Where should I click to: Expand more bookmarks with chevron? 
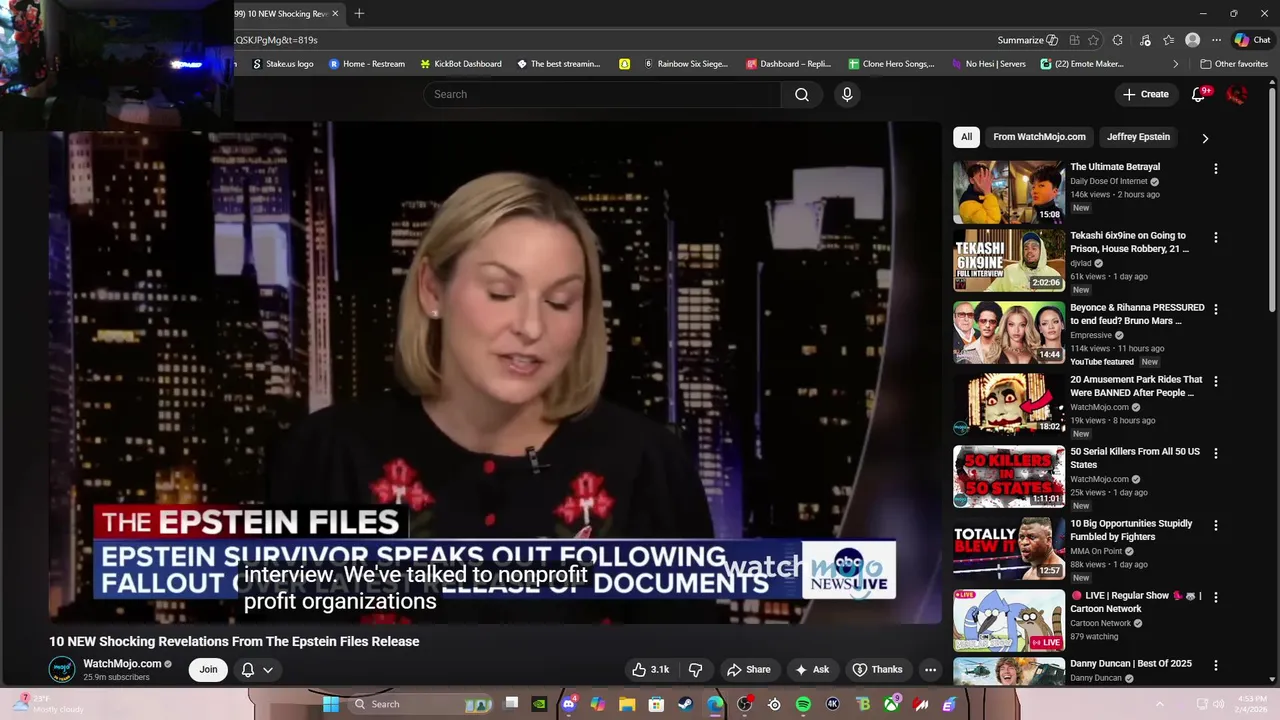[1176, 64]
